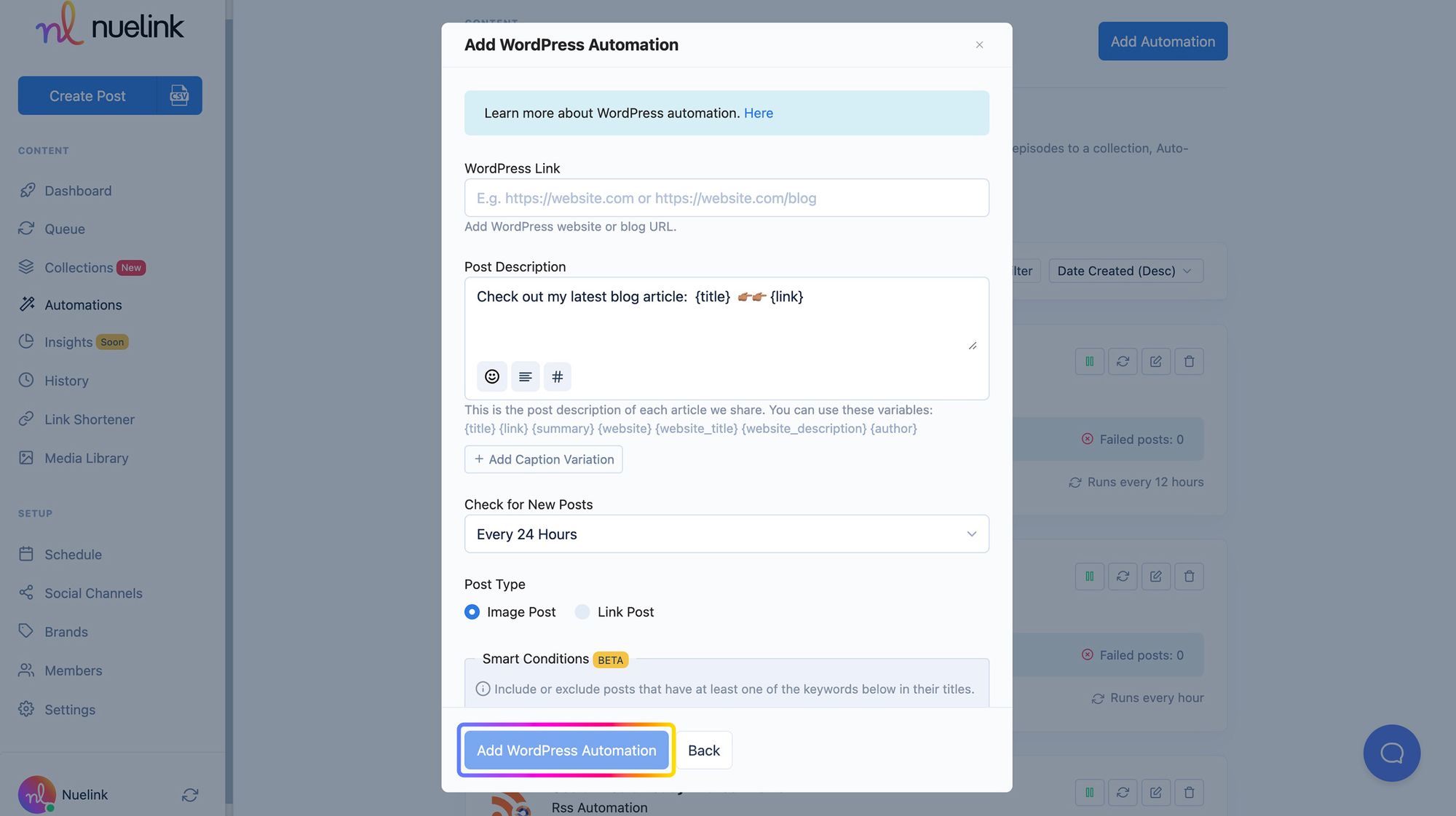1456x816 pixels.
Task: Click Add Caption Variation button
Action: tap(543, 459)
